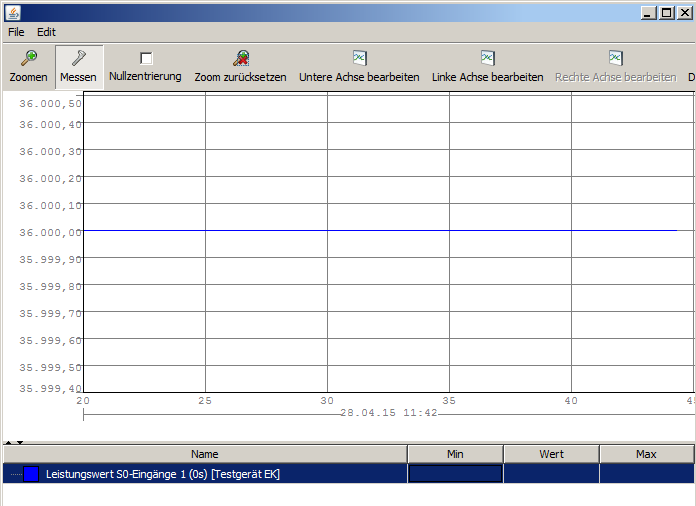Click the Max column header
696x506 pixels.
[646, 454]
